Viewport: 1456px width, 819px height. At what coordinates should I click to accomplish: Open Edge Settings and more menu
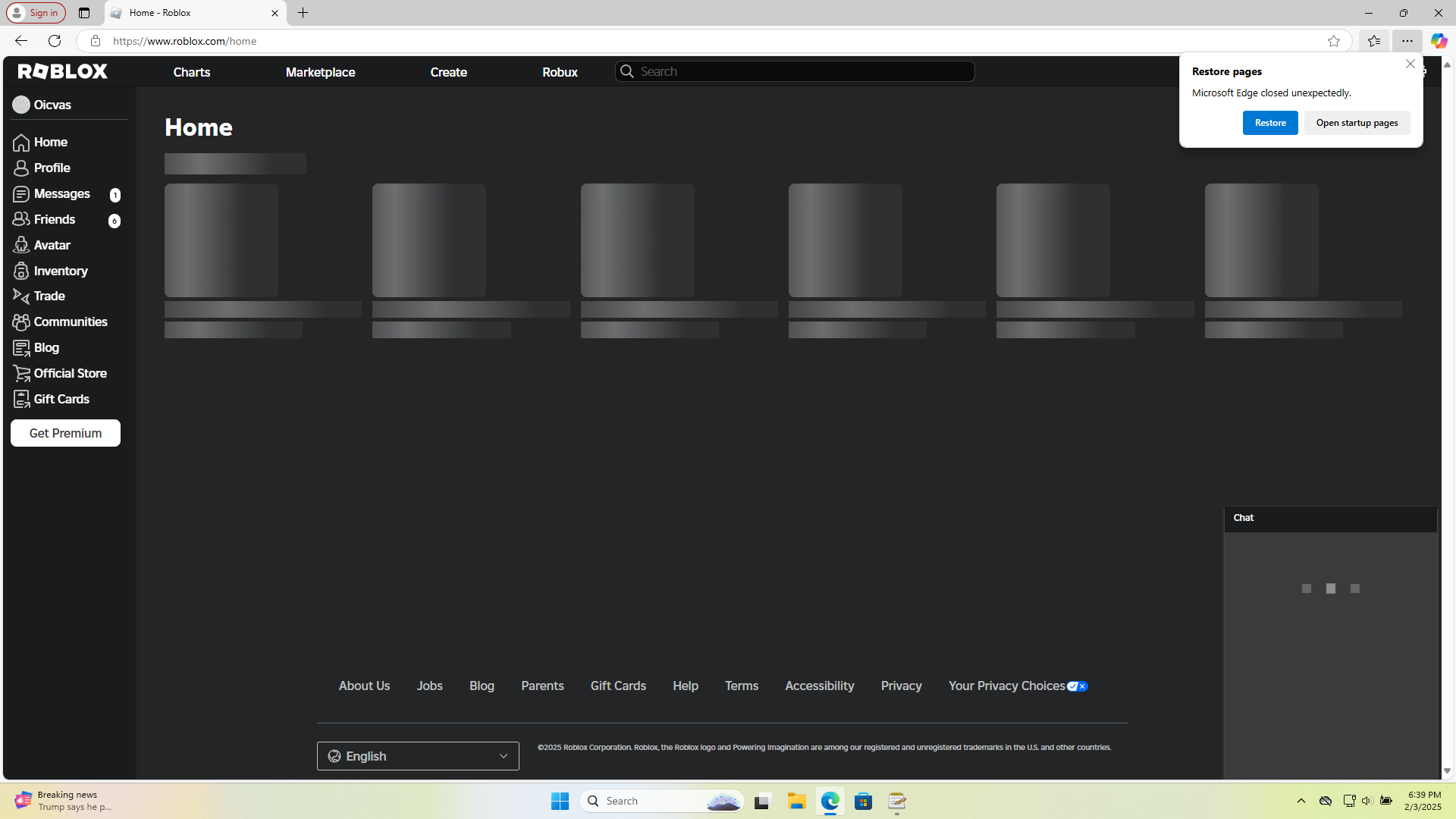point(1407,41)
